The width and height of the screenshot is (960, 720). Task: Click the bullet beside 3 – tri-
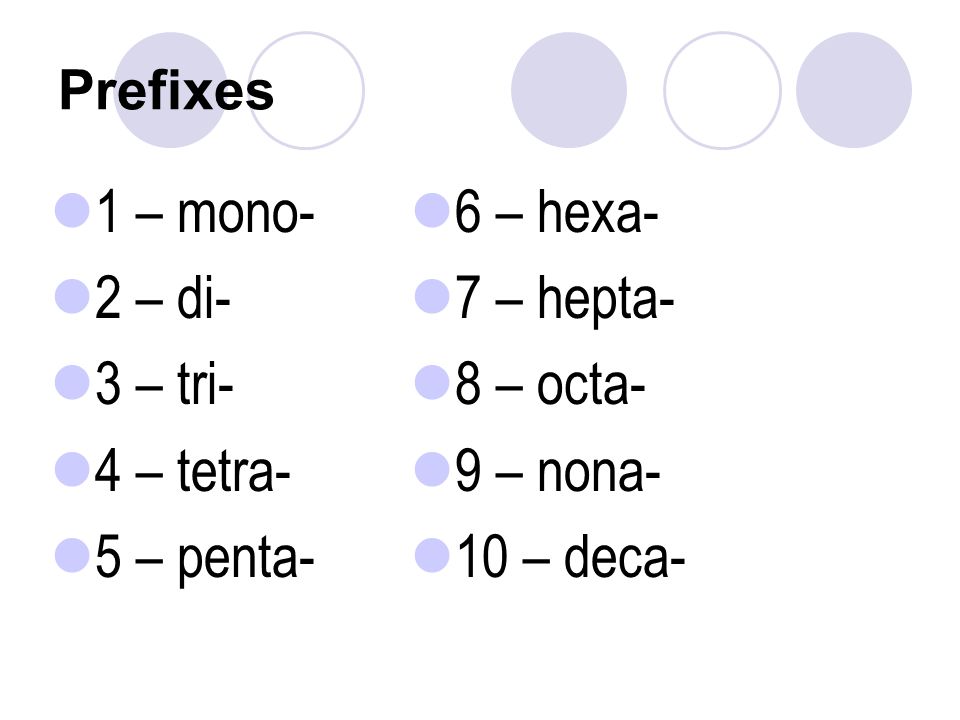pyautogui.click(x=72, y=383)
